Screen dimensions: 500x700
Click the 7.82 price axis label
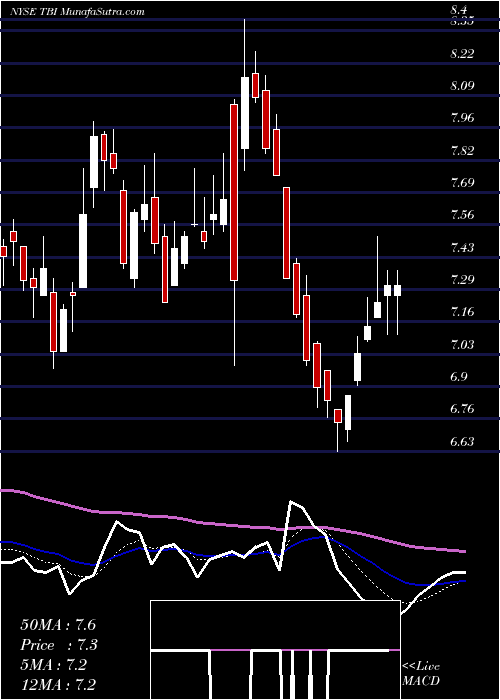point(462,150)
